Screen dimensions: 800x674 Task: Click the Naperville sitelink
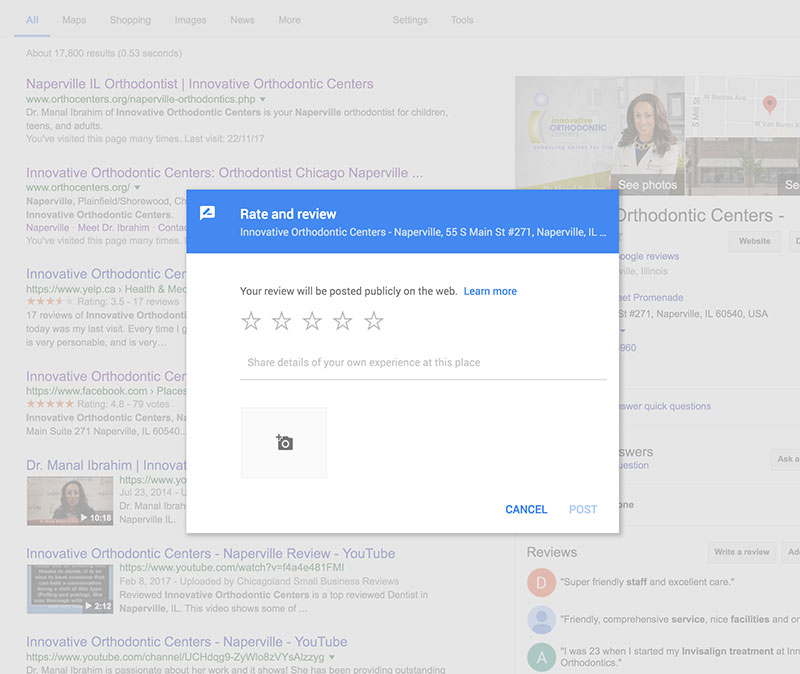point(47,228)
